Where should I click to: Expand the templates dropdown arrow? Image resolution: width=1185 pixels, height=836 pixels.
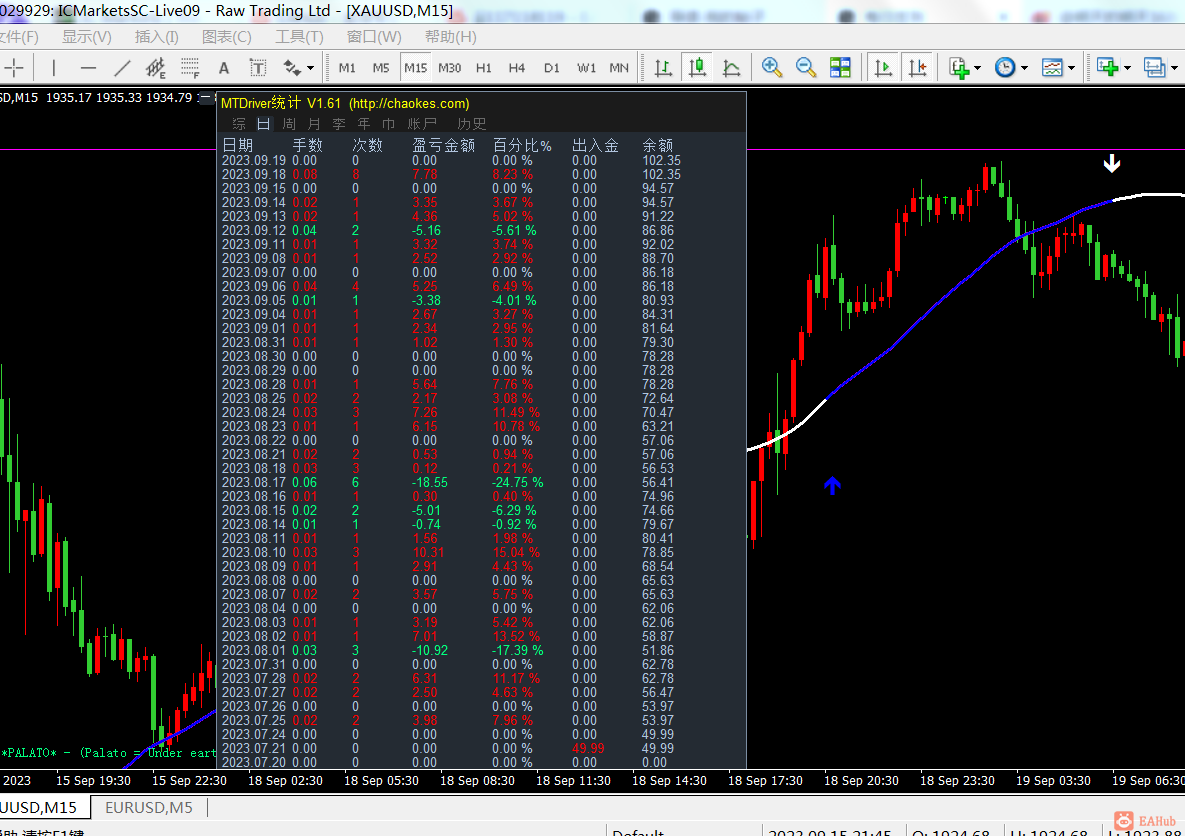(x=1071, y=68)
